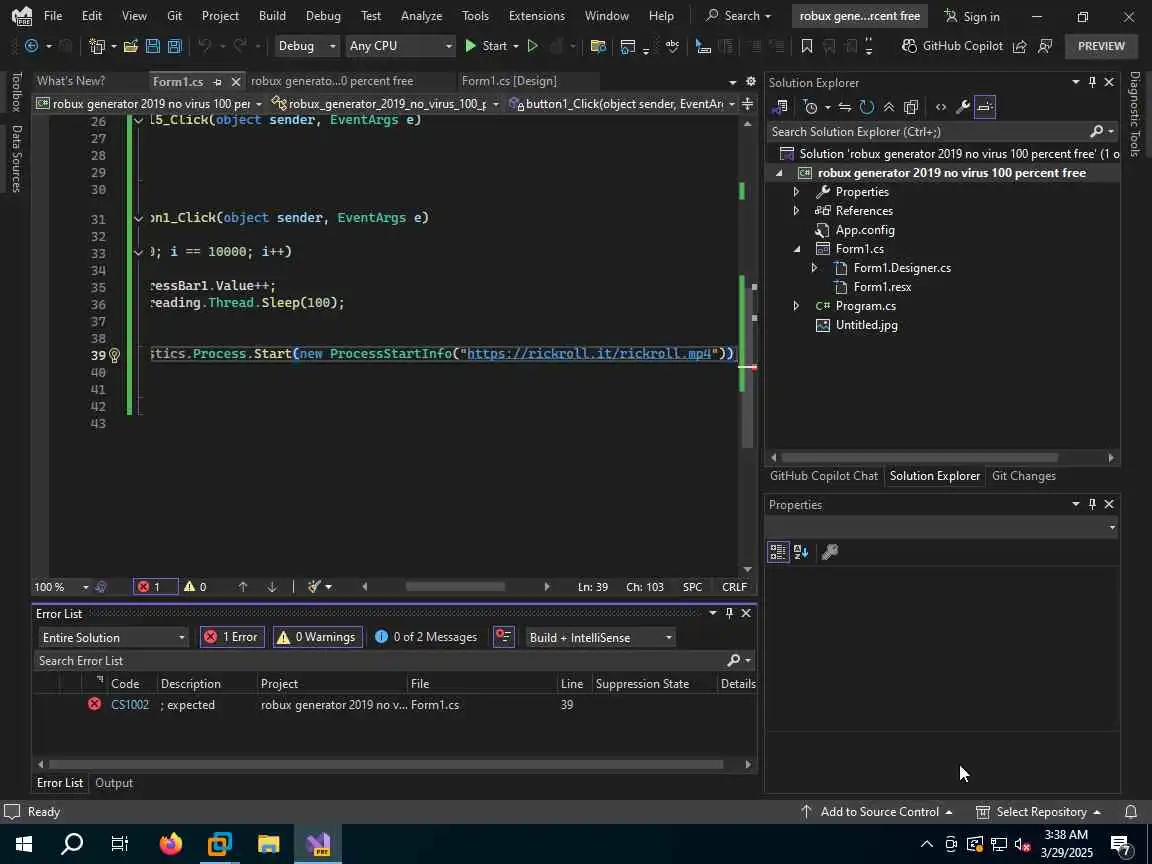Click the Sign in button
1152x864 pixels.
(972, 16)
